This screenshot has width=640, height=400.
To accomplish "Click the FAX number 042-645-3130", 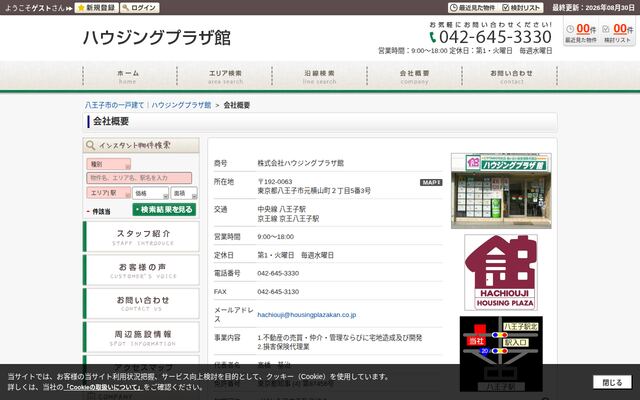I will tap(278, 291).
